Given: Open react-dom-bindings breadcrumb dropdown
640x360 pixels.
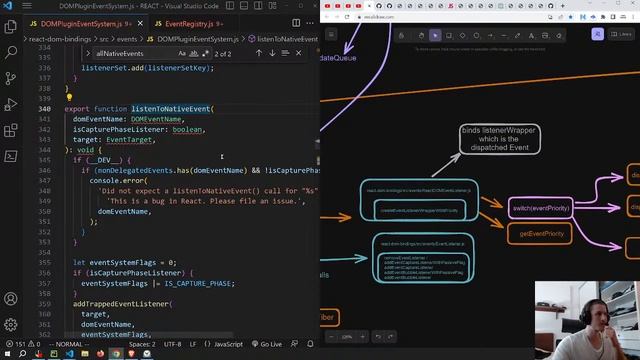Looking at the screenshot, I should (60, 39).
